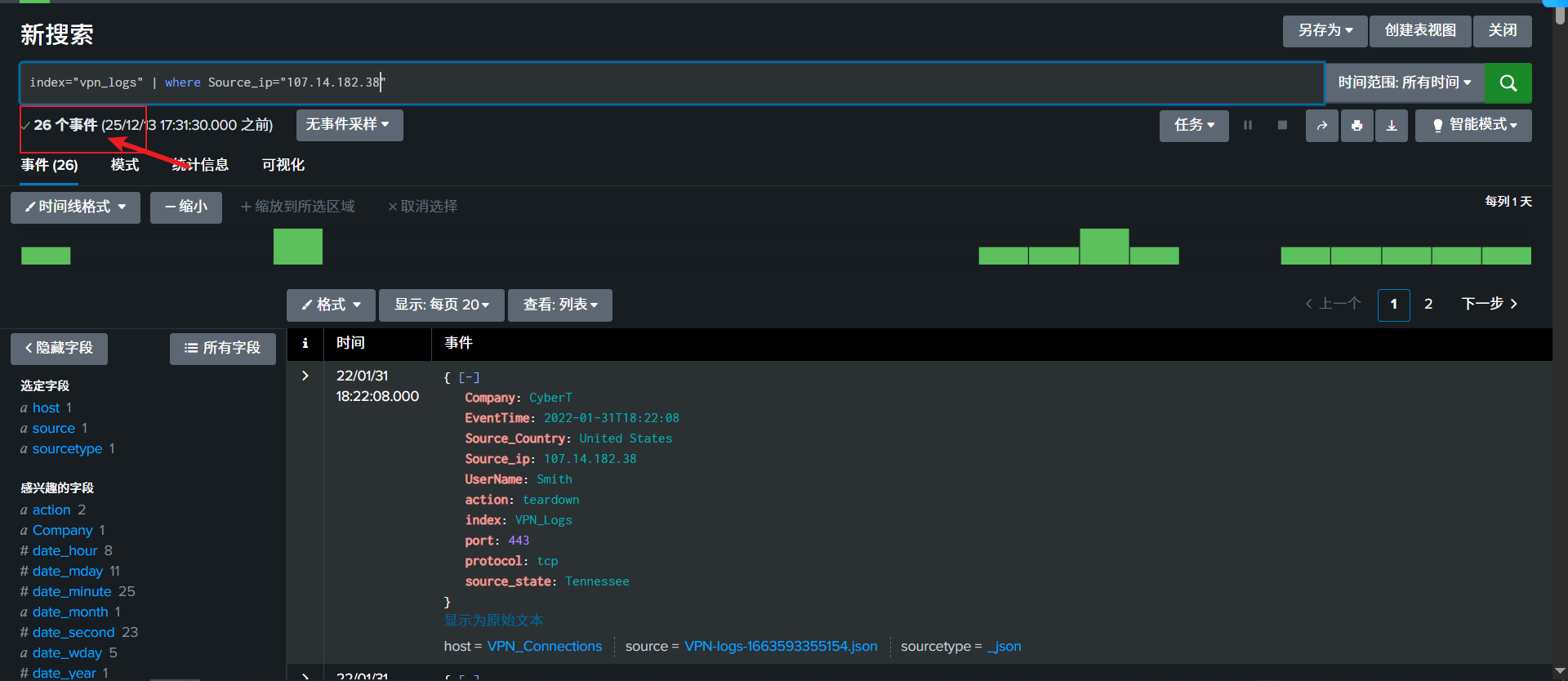1568x681 pixels.
Task: Click the info column header icon
Action: tap(305, 344)
